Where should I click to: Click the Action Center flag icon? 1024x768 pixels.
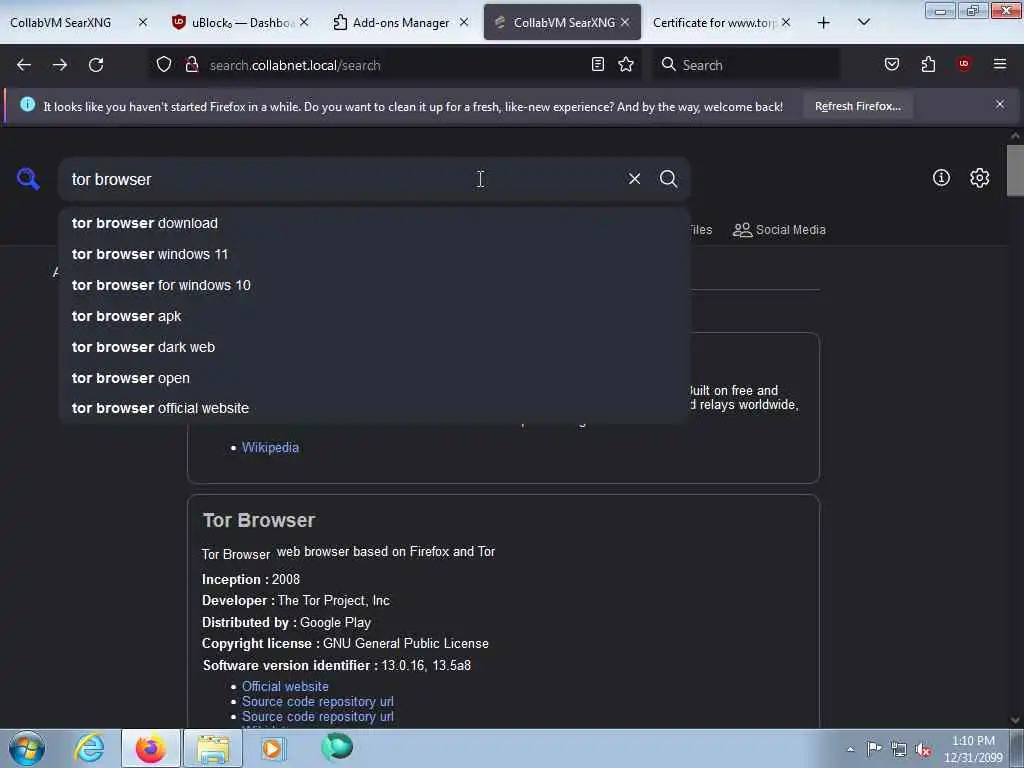pyautogui.click(x=874, y=749)
